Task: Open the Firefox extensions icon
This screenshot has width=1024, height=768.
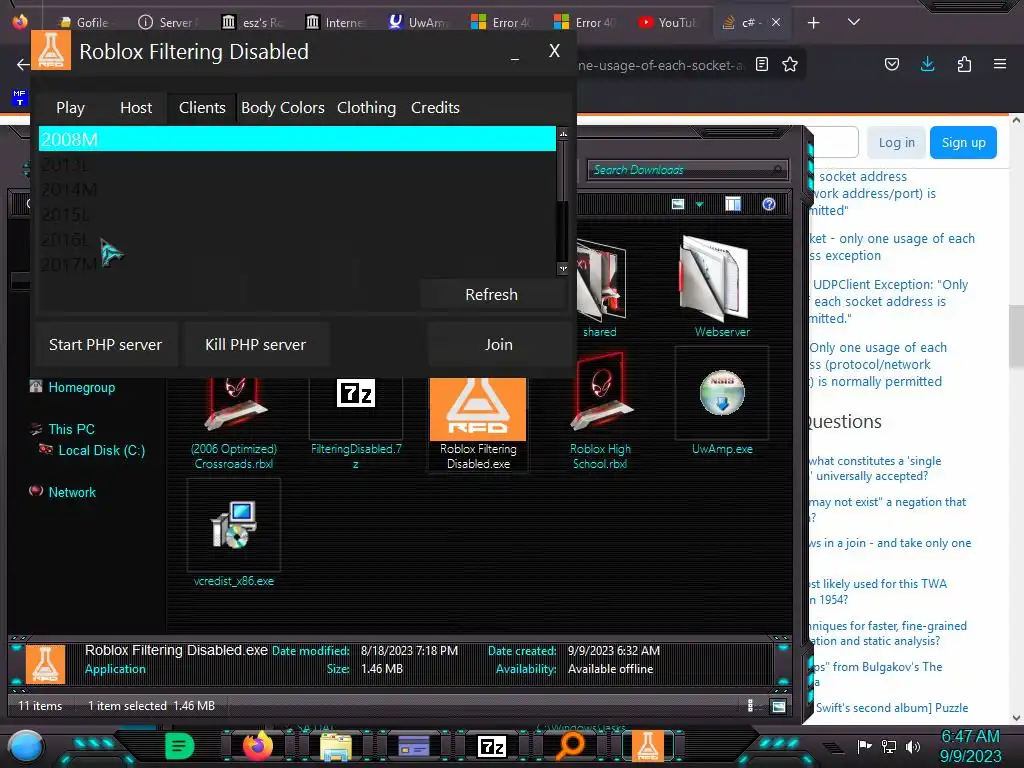Action: pos(964,64)
